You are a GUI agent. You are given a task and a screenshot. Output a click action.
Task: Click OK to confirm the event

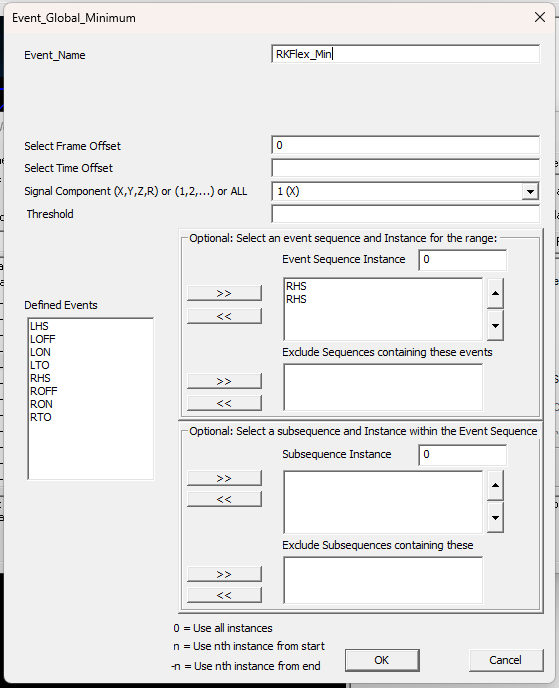(x=382, y=660)
